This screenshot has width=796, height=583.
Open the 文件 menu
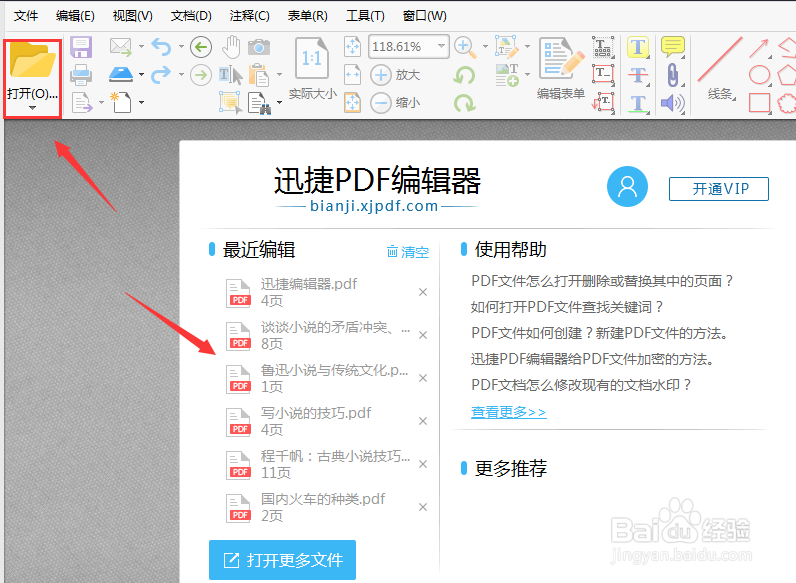pyautogui.click(x=25, y=16)
